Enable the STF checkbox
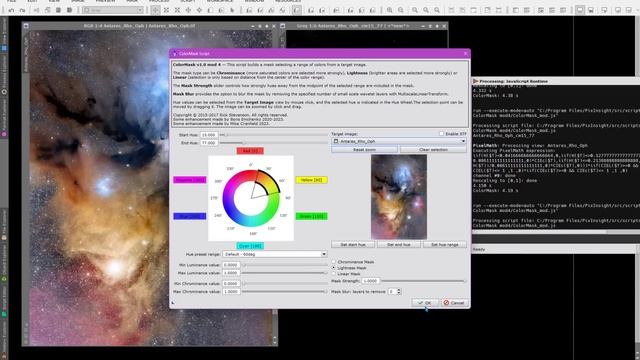640x360 pixels. tap(441, 133)
